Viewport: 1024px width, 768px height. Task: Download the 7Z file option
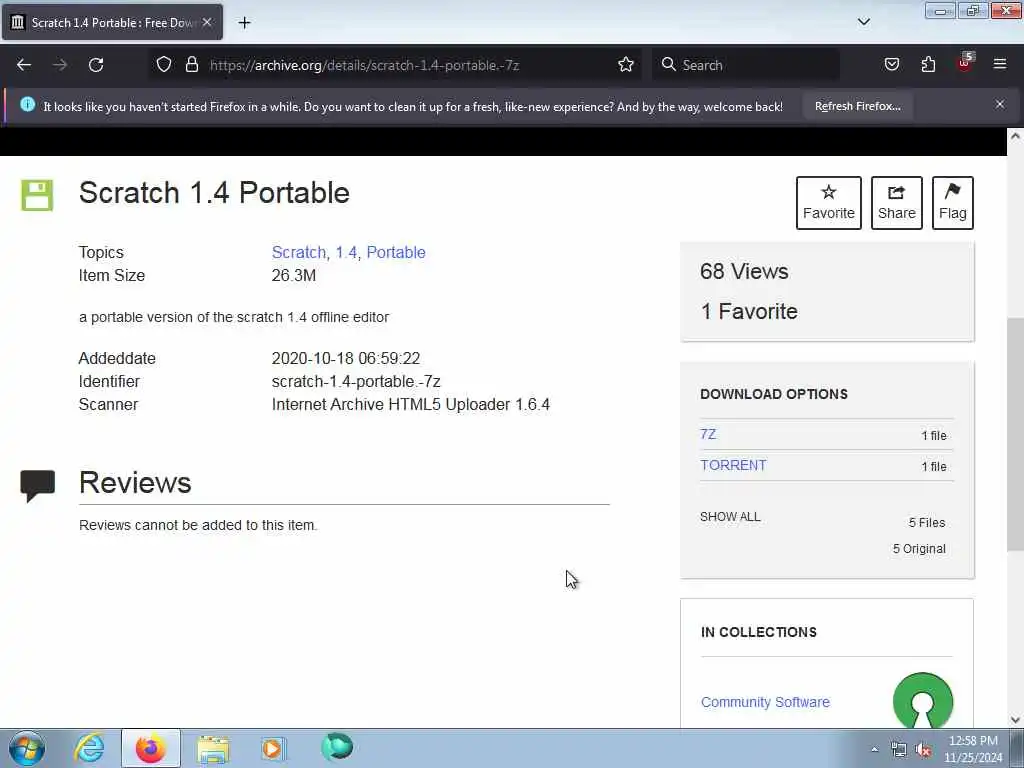click(x=708, y=434)
